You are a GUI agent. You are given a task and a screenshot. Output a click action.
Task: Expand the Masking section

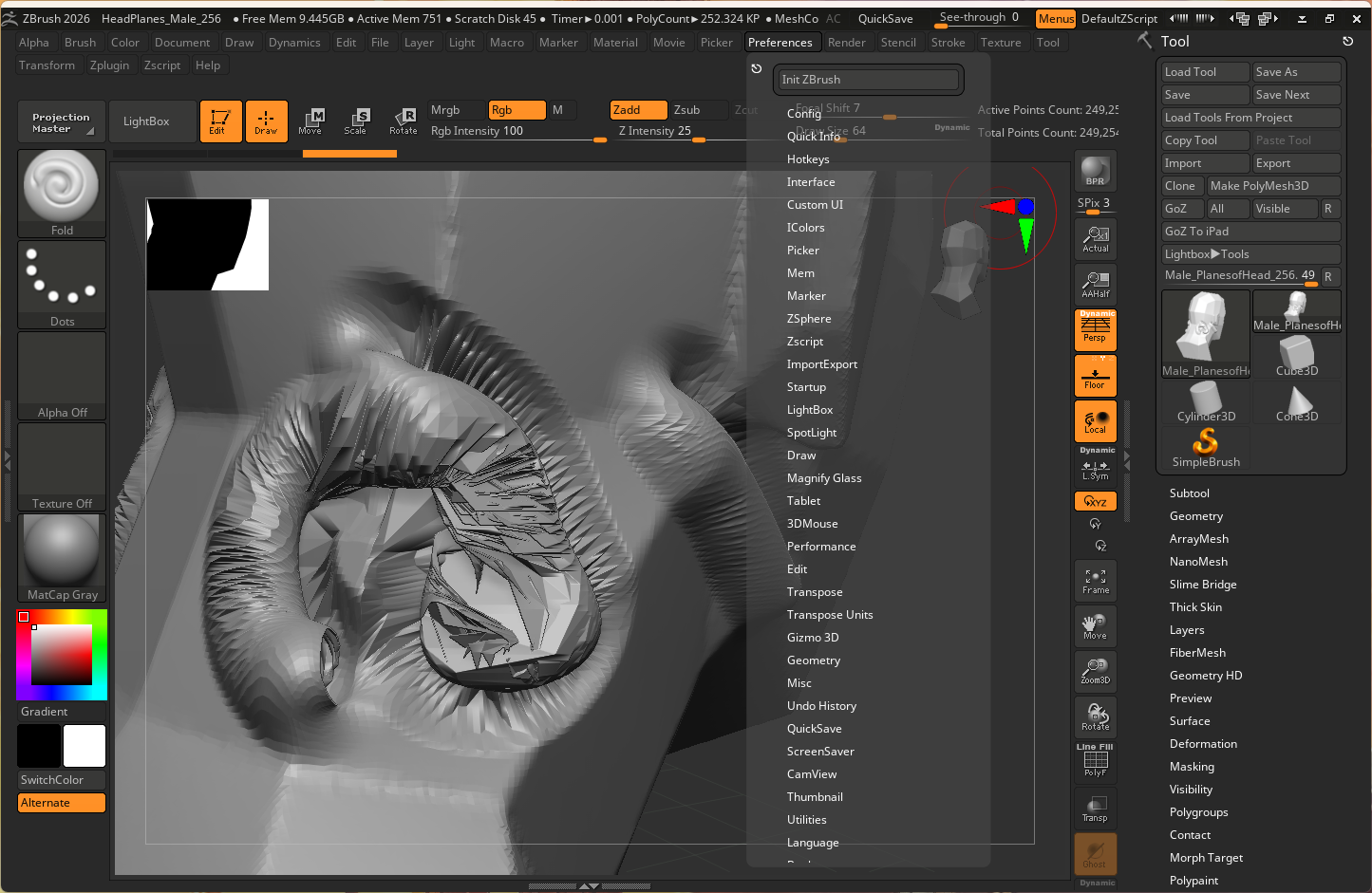pyautogui.click(x=1192, y=767)
